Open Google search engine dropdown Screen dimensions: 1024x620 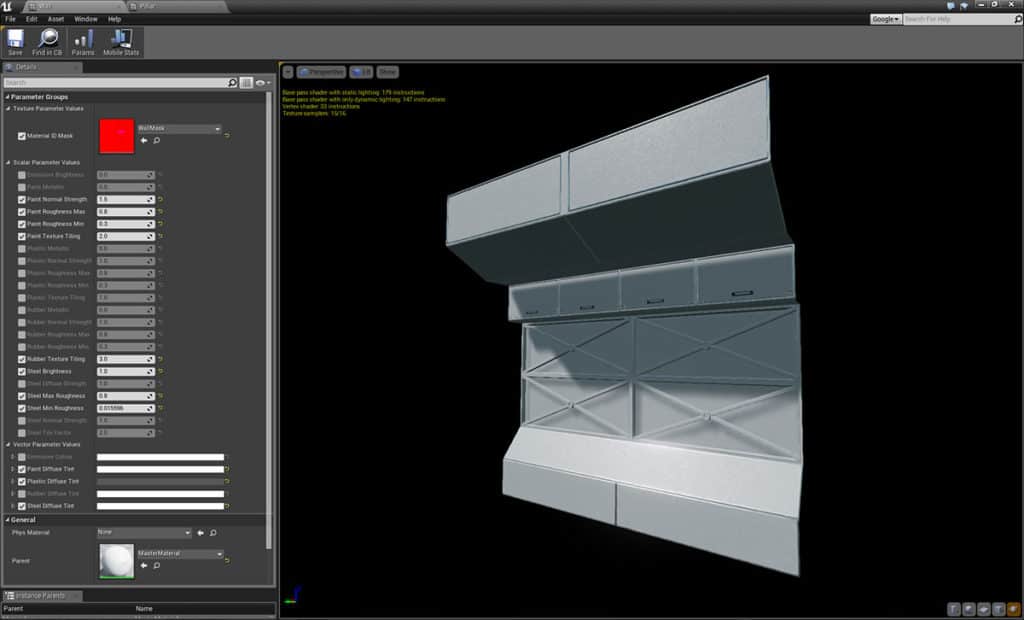pos(886,20)
